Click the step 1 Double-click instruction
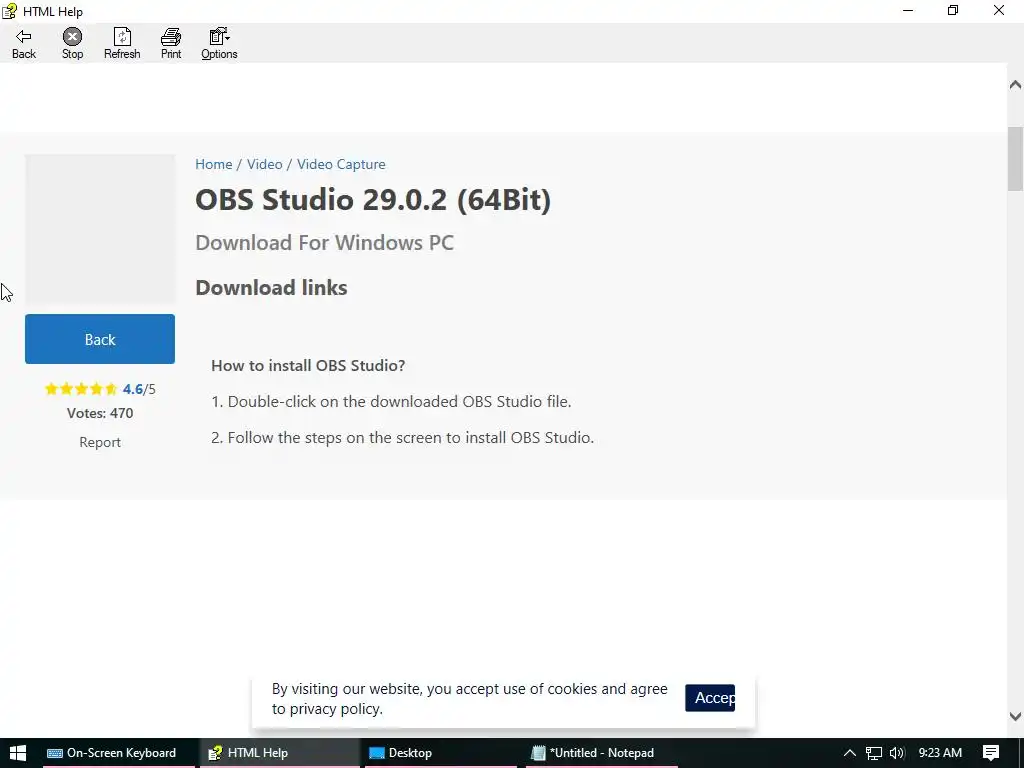1024x768 pixels. [x=391, y=402]
